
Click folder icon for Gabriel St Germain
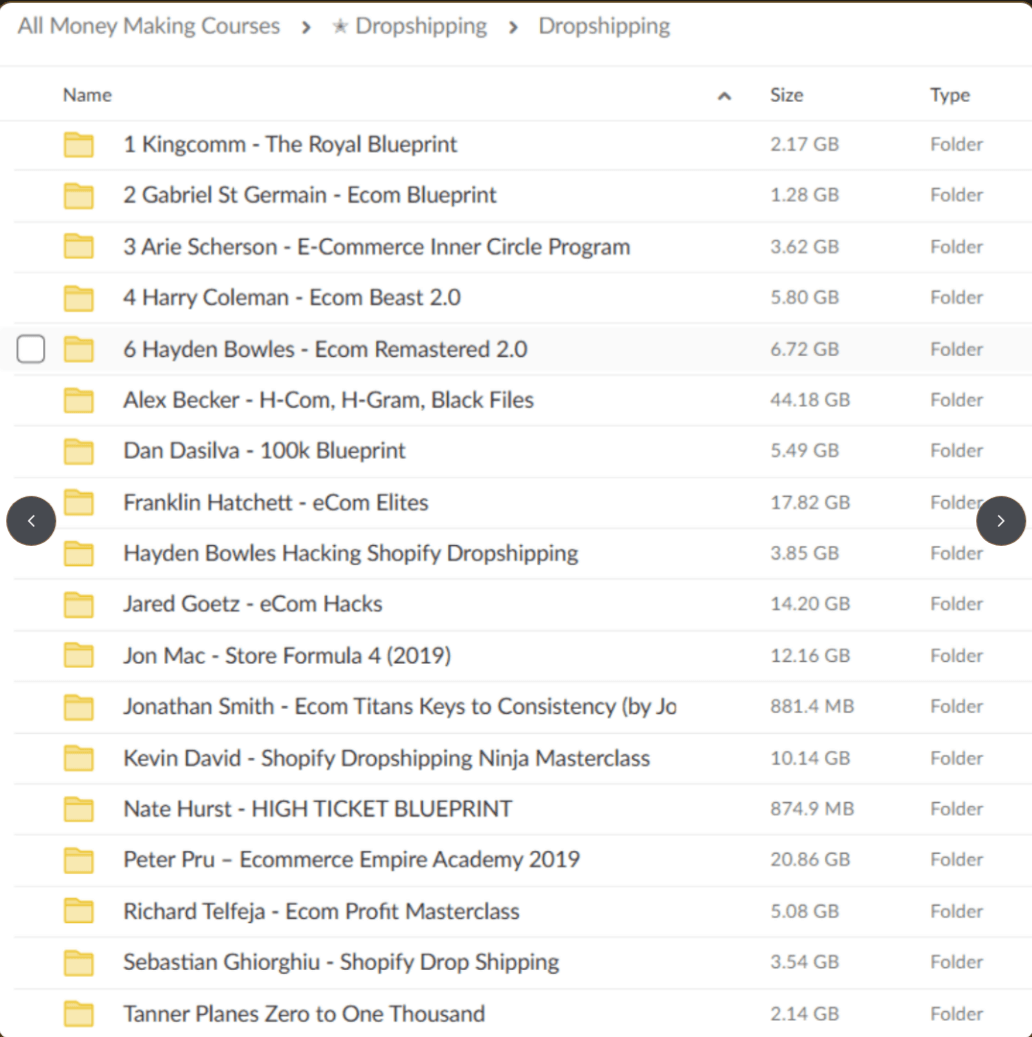tap(78, 196)
